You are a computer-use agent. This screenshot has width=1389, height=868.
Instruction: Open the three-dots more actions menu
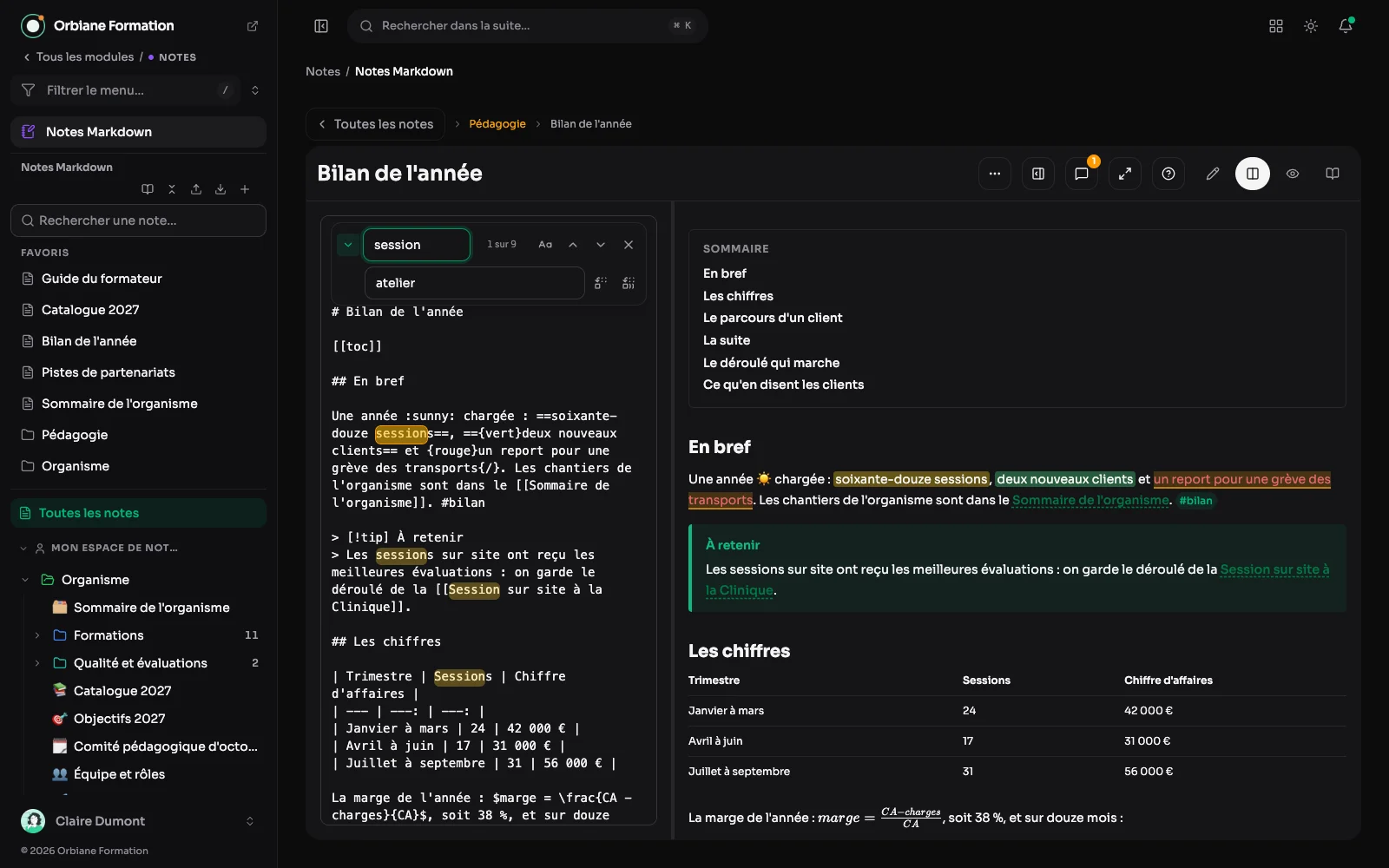[995, 174]
